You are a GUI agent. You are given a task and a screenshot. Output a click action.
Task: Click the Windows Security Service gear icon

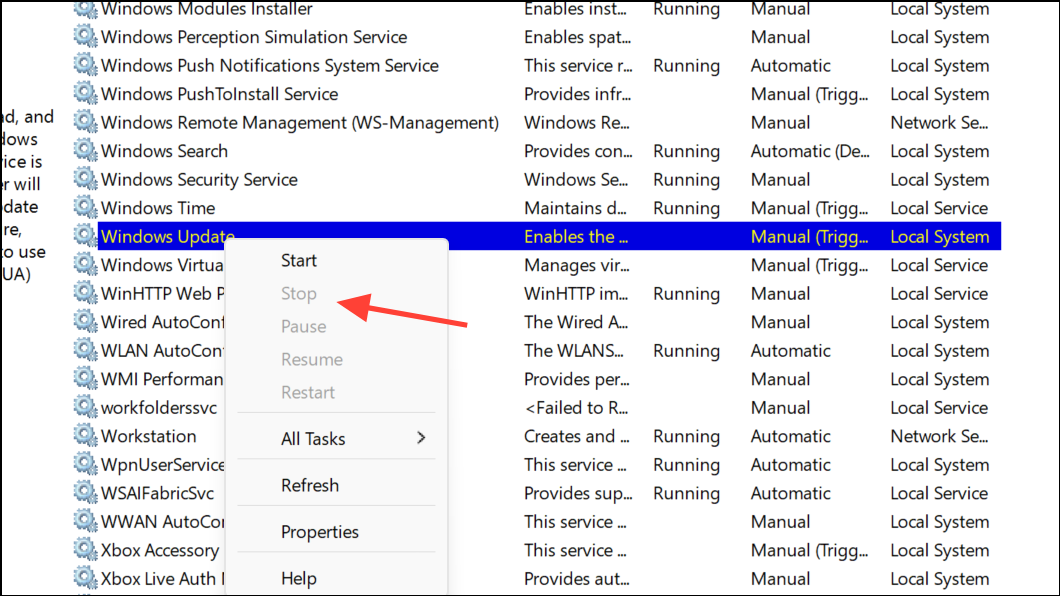(x=85, y=179)
